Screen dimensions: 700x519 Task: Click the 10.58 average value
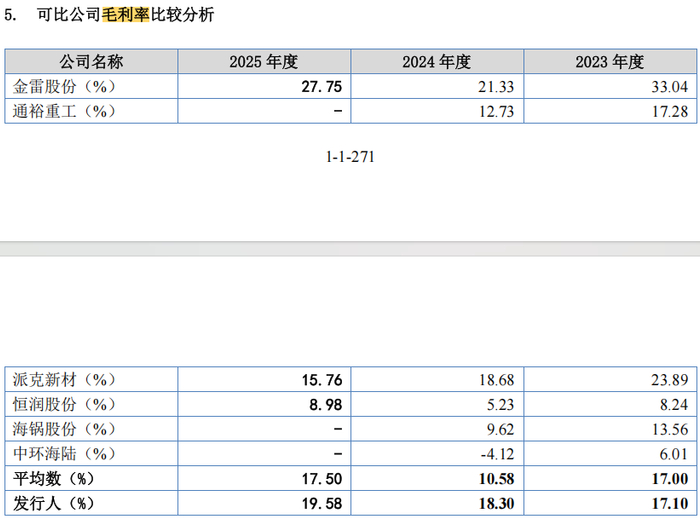(496, 479)
